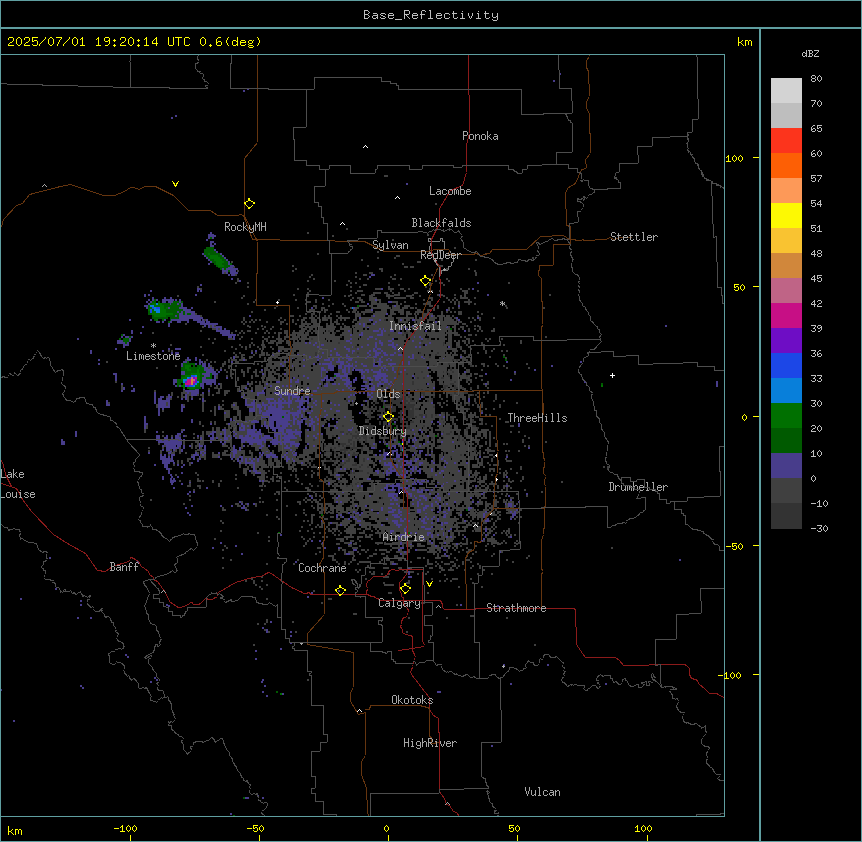Screen dimensions: 862x842
Task: Click the Olds town label
Action: [388, 394]
